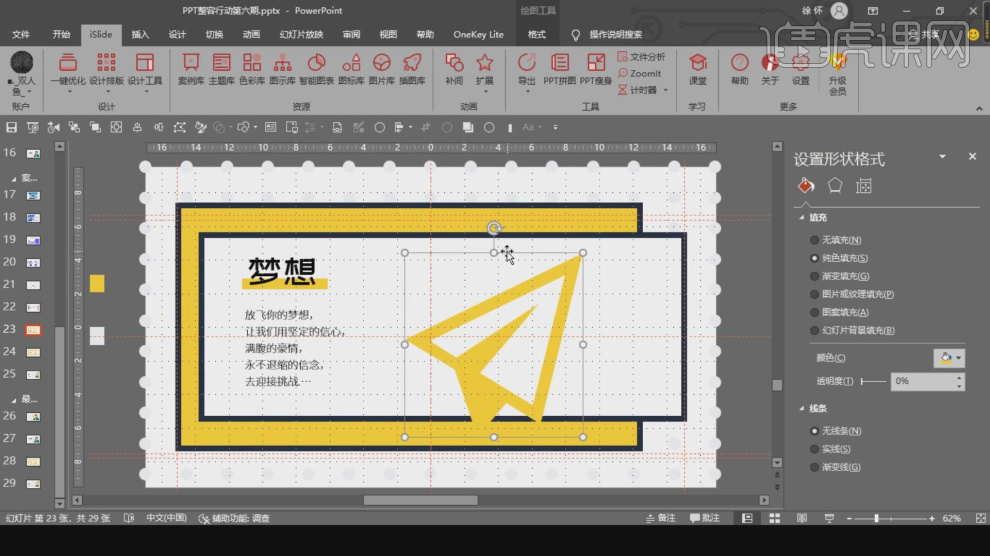Screen dimensions: 990x556
Task: Open iSlide 一键优化 tool
Action: [x=68, y=69]
